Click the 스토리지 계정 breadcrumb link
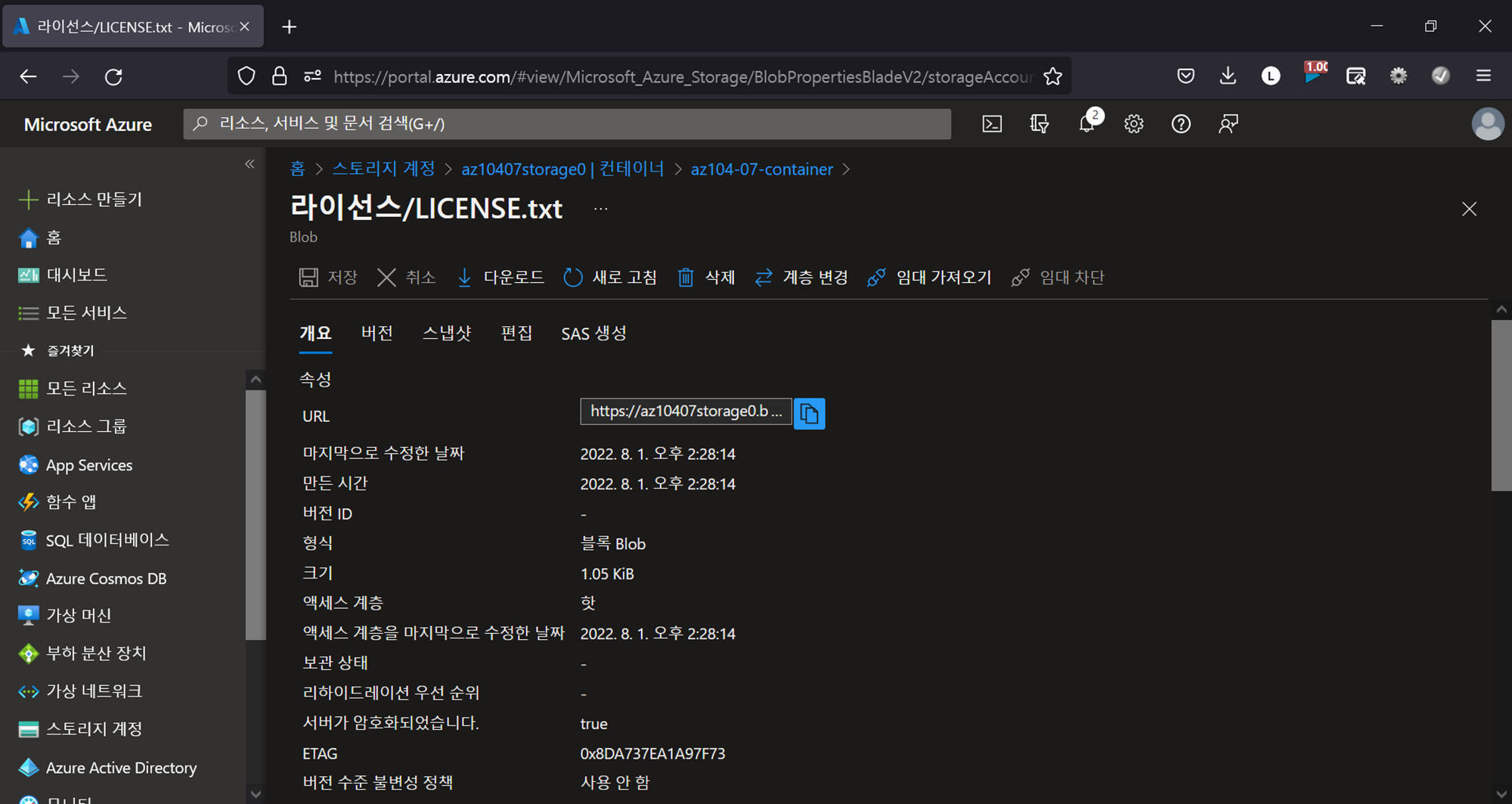The width and height of the screenshot is (1512, 804). pos(383,169)
